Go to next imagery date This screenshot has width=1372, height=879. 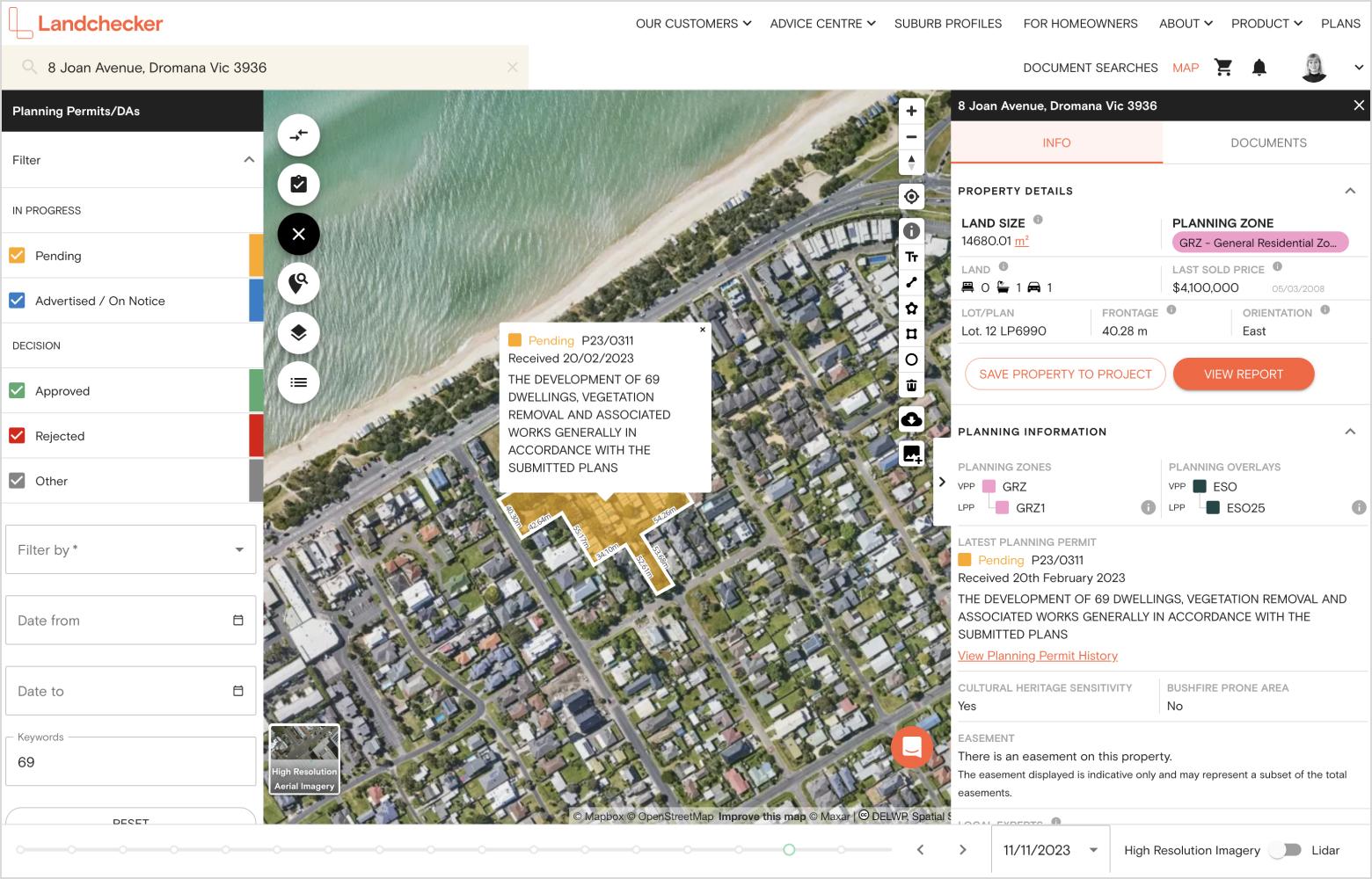pyautogui.click(x=962, y=850)
